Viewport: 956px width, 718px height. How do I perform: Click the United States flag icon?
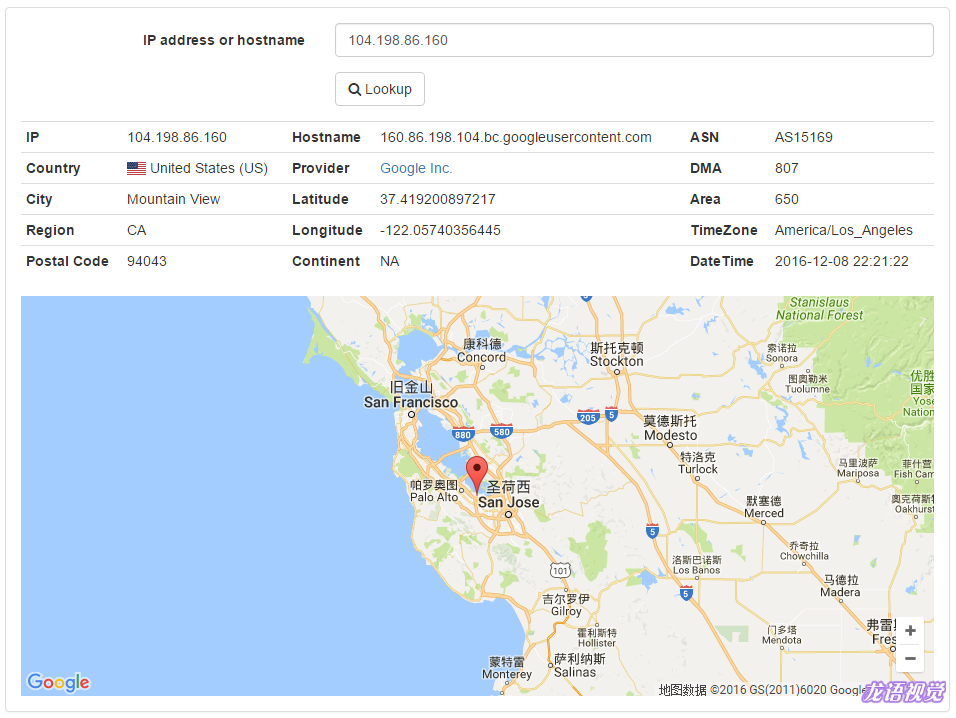pyautogui.click(x=136, y=168)
